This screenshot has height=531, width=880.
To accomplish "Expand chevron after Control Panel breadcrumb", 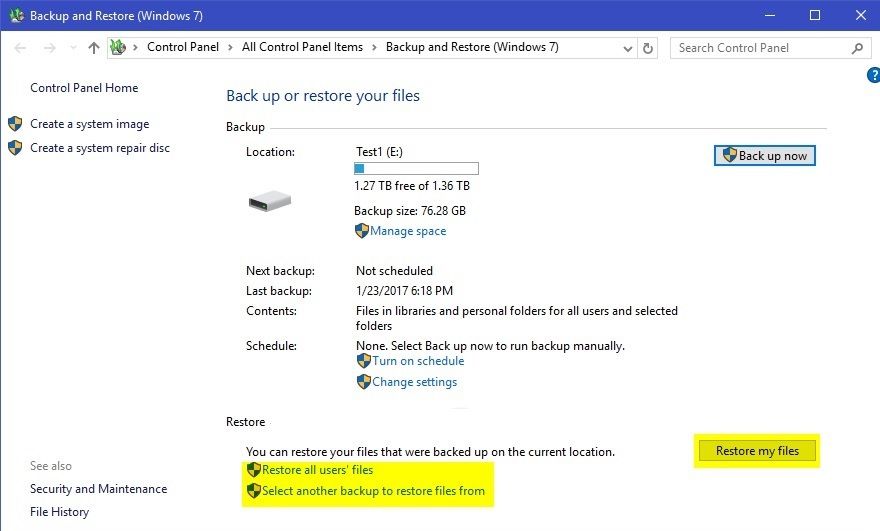I will tap(230, 48).
